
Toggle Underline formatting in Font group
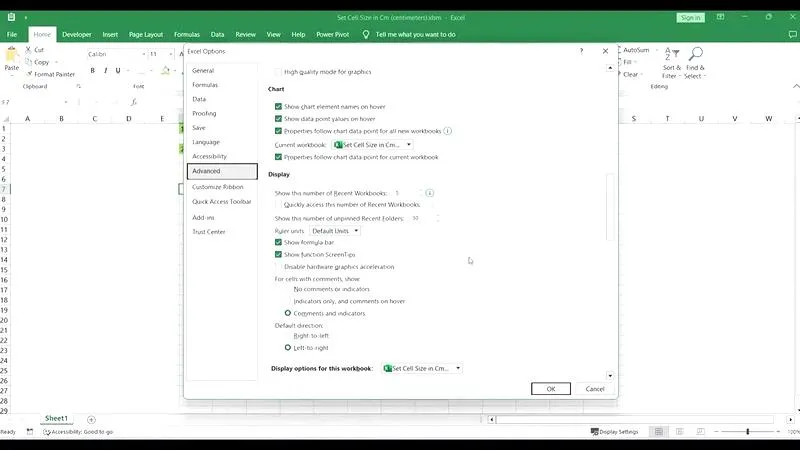point(118,70)
